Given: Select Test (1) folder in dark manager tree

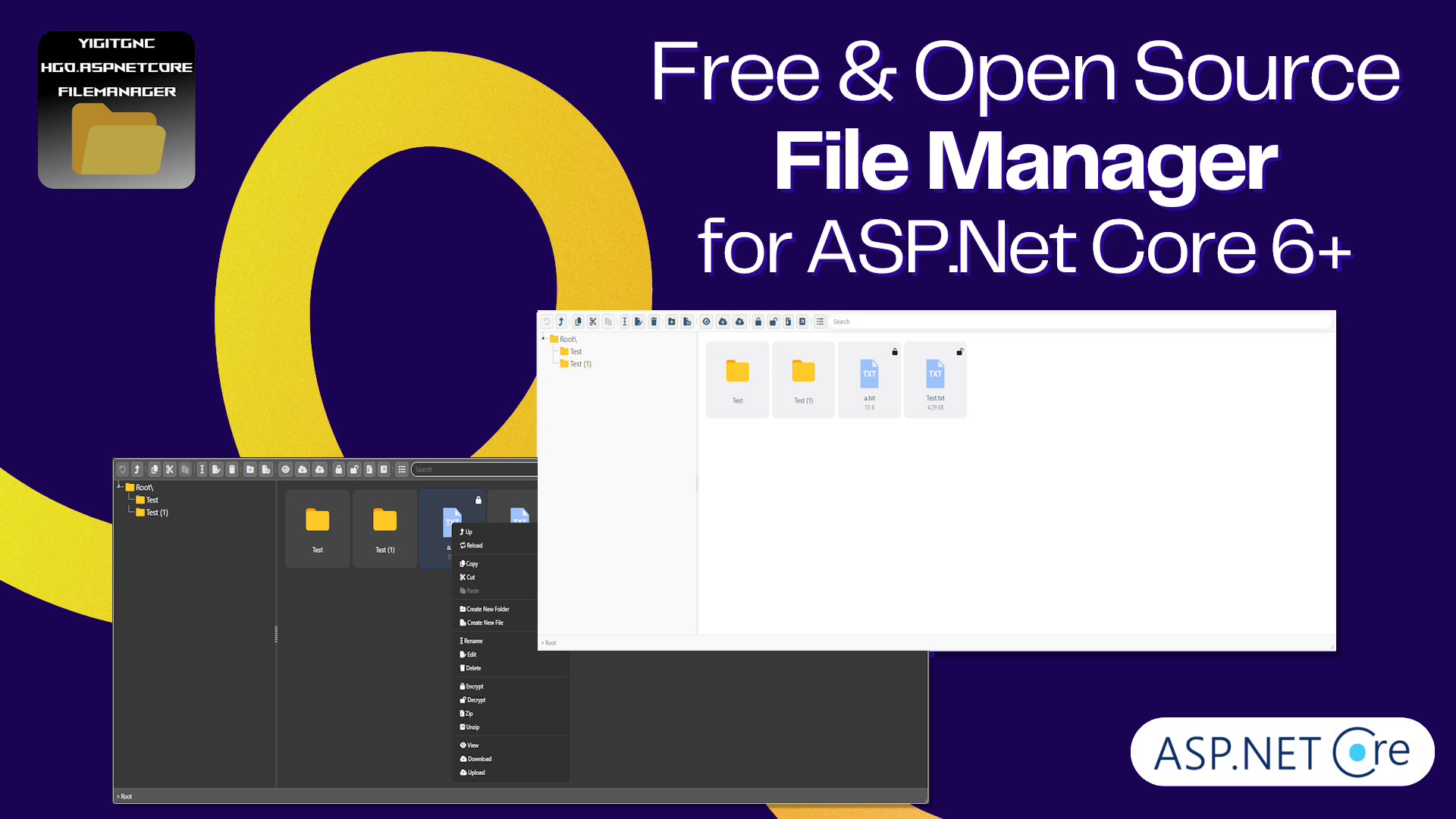Looking at the screenshot, I should (x=152, y=513).
